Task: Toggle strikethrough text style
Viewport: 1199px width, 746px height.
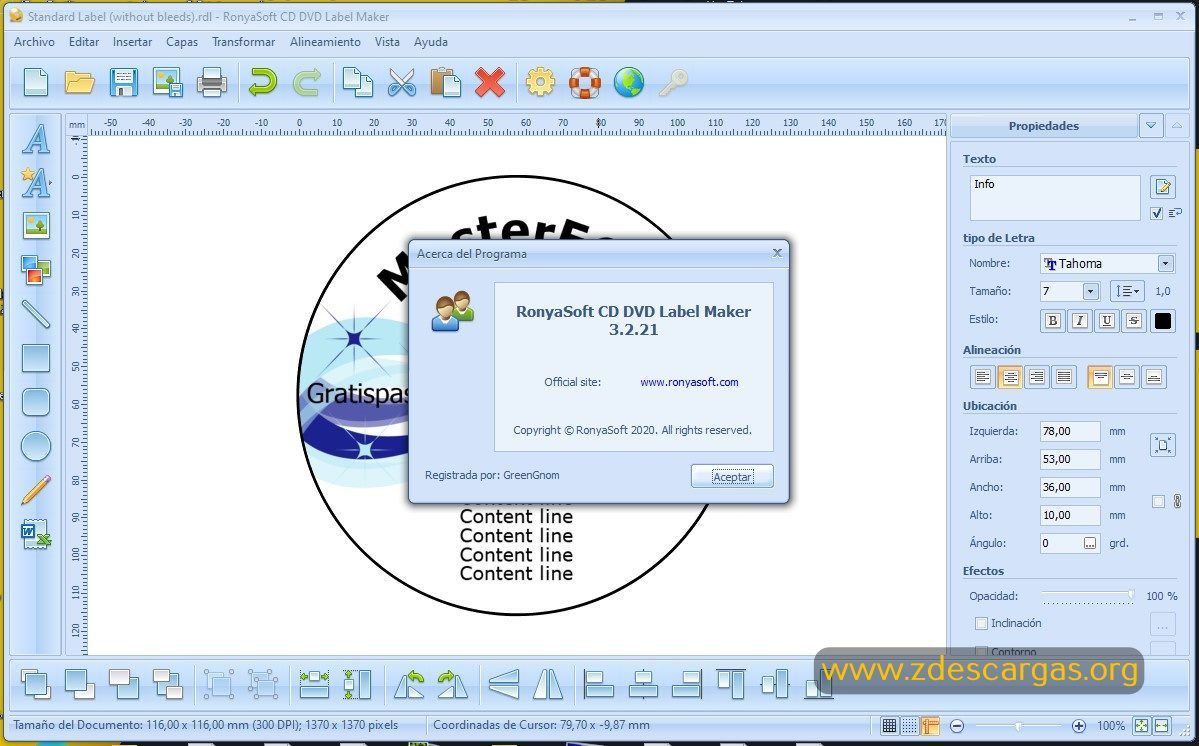Action: pyautogui.click(x=1134, y=321)
